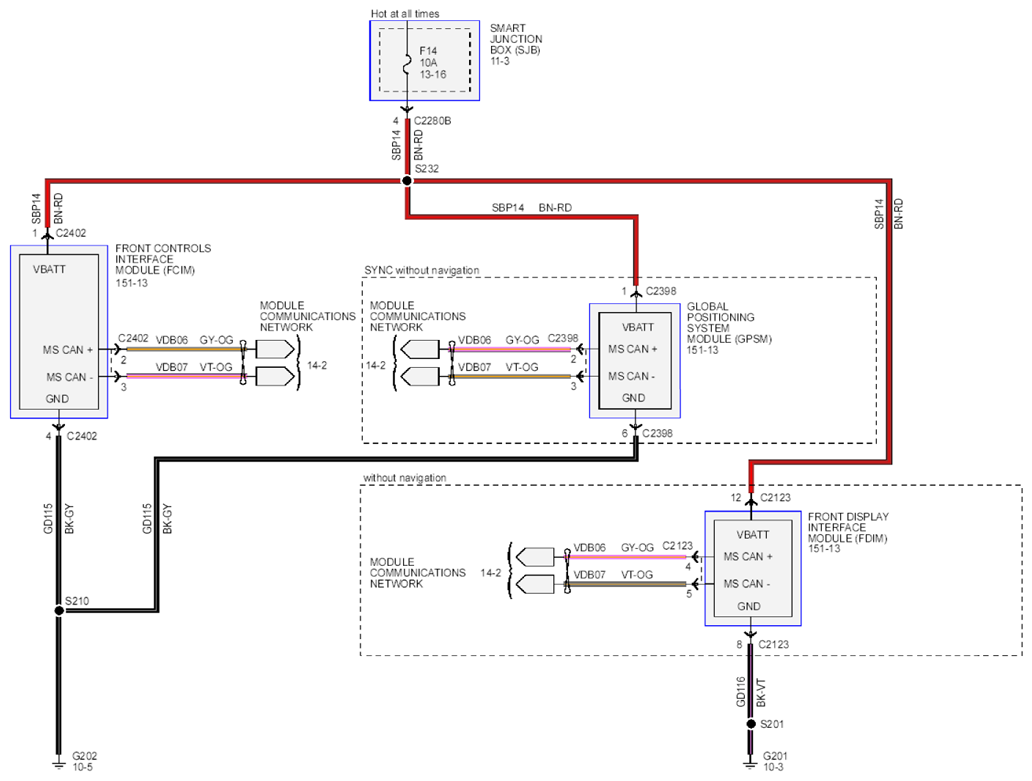The height and width of the screenshot is (781, 1032).
Task: Click the network arrow connector on GPSM's VDB06 wire
Action: pyautogui.click(x=420, y=349)
